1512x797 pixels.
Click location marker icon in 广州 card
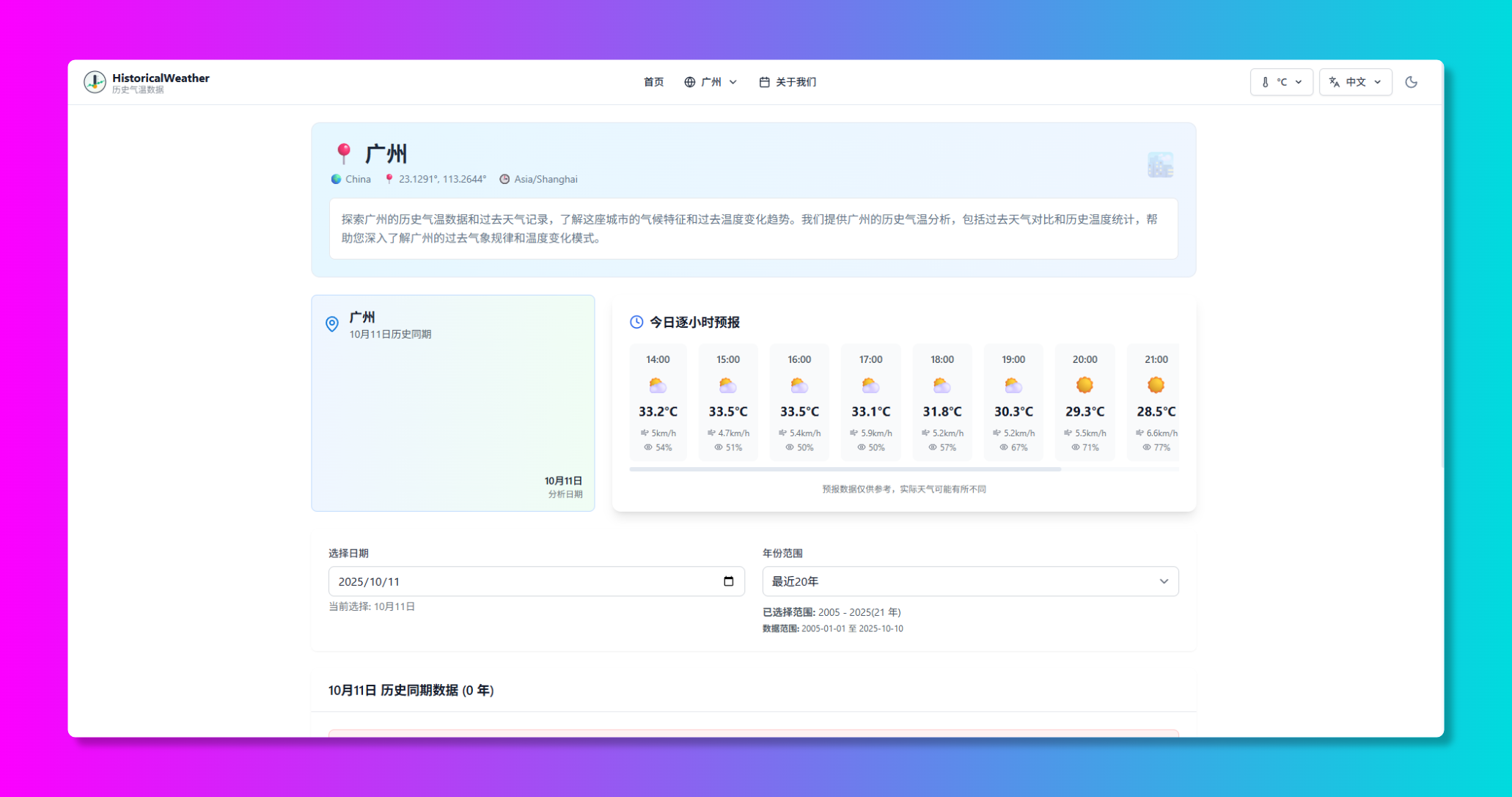332,324
